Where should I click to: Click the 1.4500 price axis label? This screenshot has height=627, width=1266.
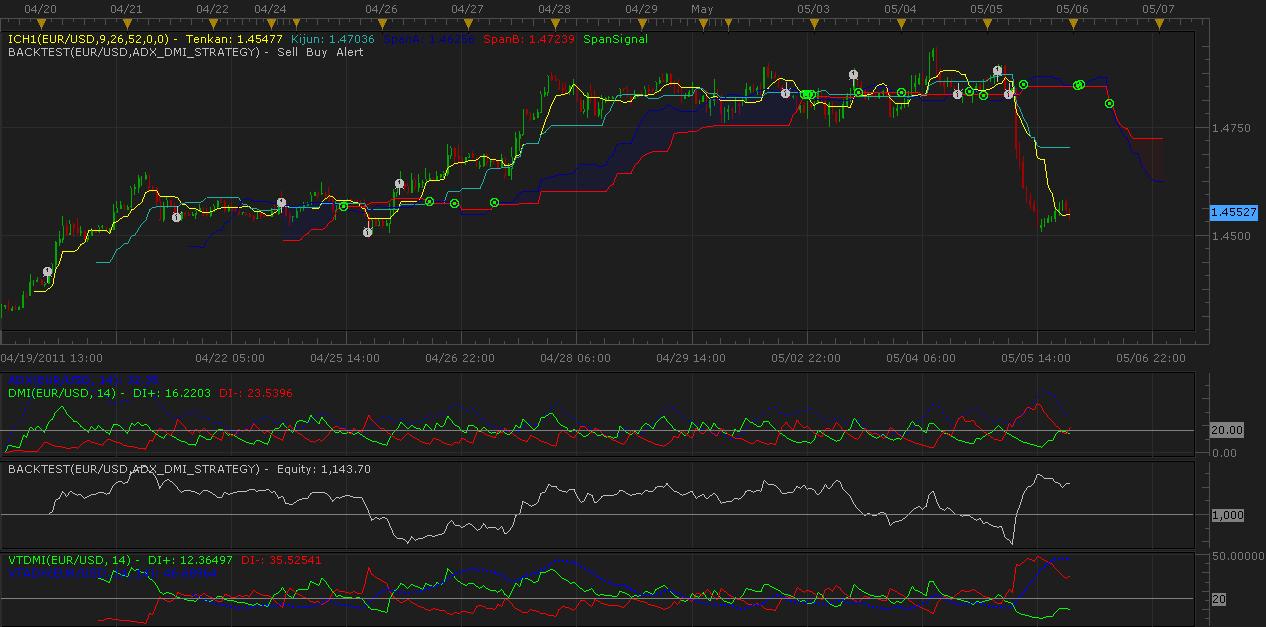click(1229, 236)
